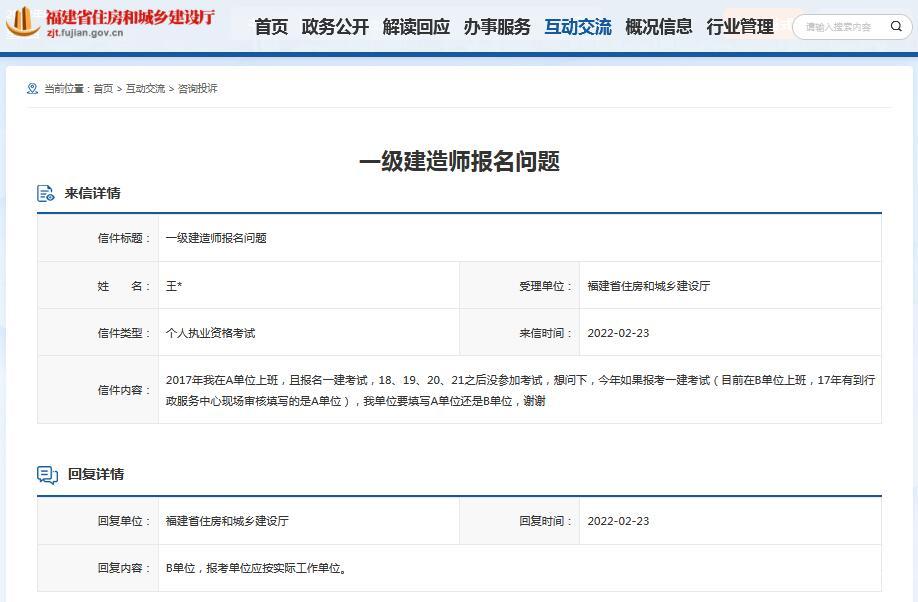Click the 回复详情 chat bubble icon

[47, 474]
